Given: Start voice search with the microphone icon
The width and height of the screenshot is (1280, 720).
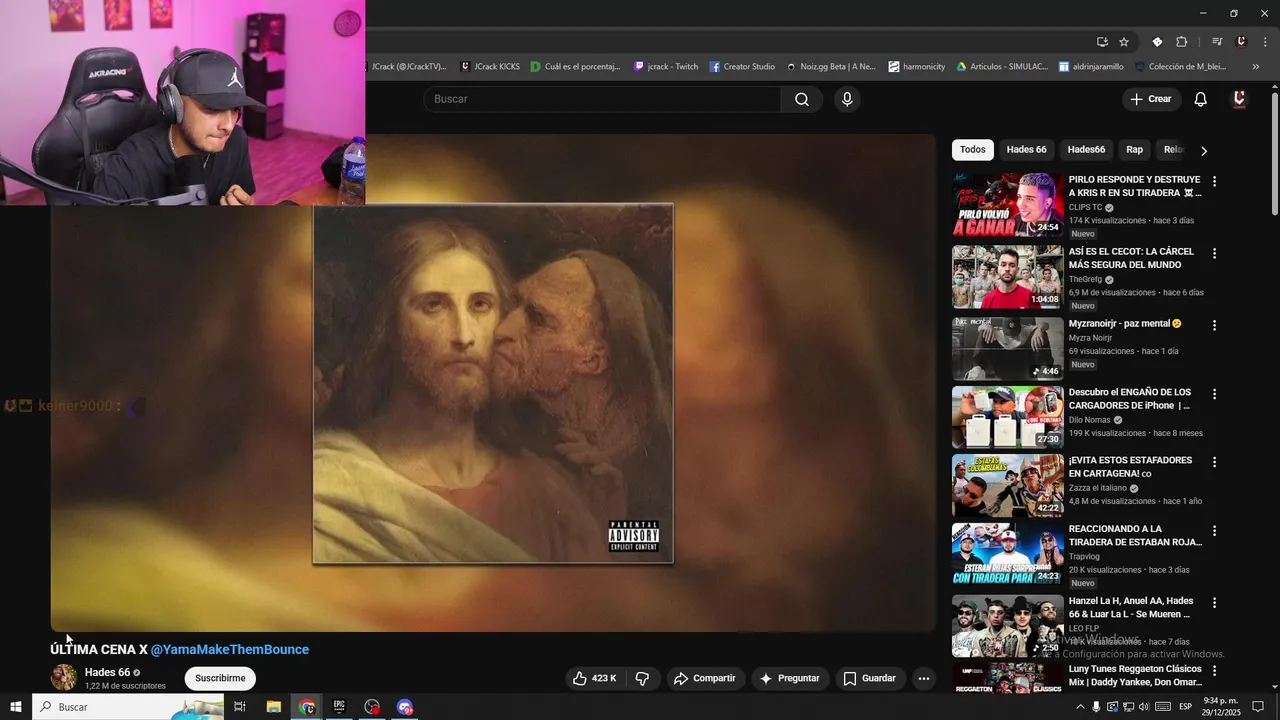Looking at the screenshot, I should click(847, 99).
